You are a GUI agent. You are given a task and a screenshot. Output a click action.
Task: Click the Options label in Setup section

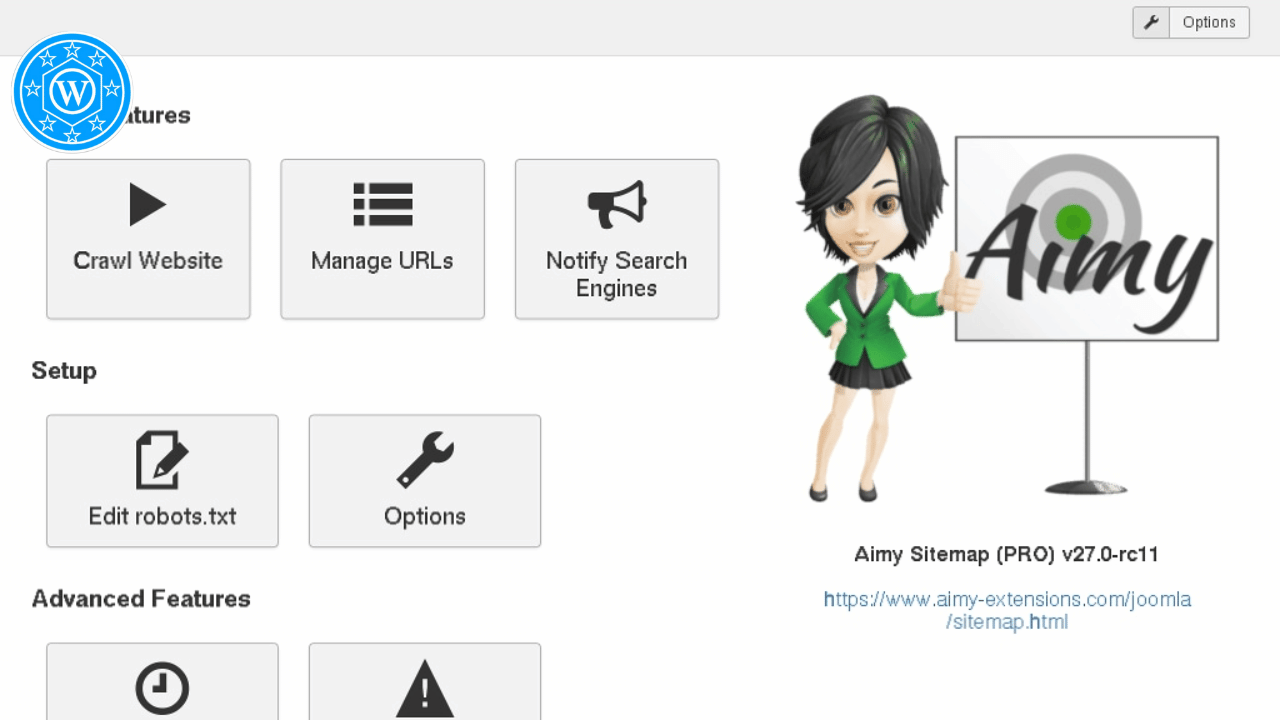pyautogui.click(x=425, y=517)
